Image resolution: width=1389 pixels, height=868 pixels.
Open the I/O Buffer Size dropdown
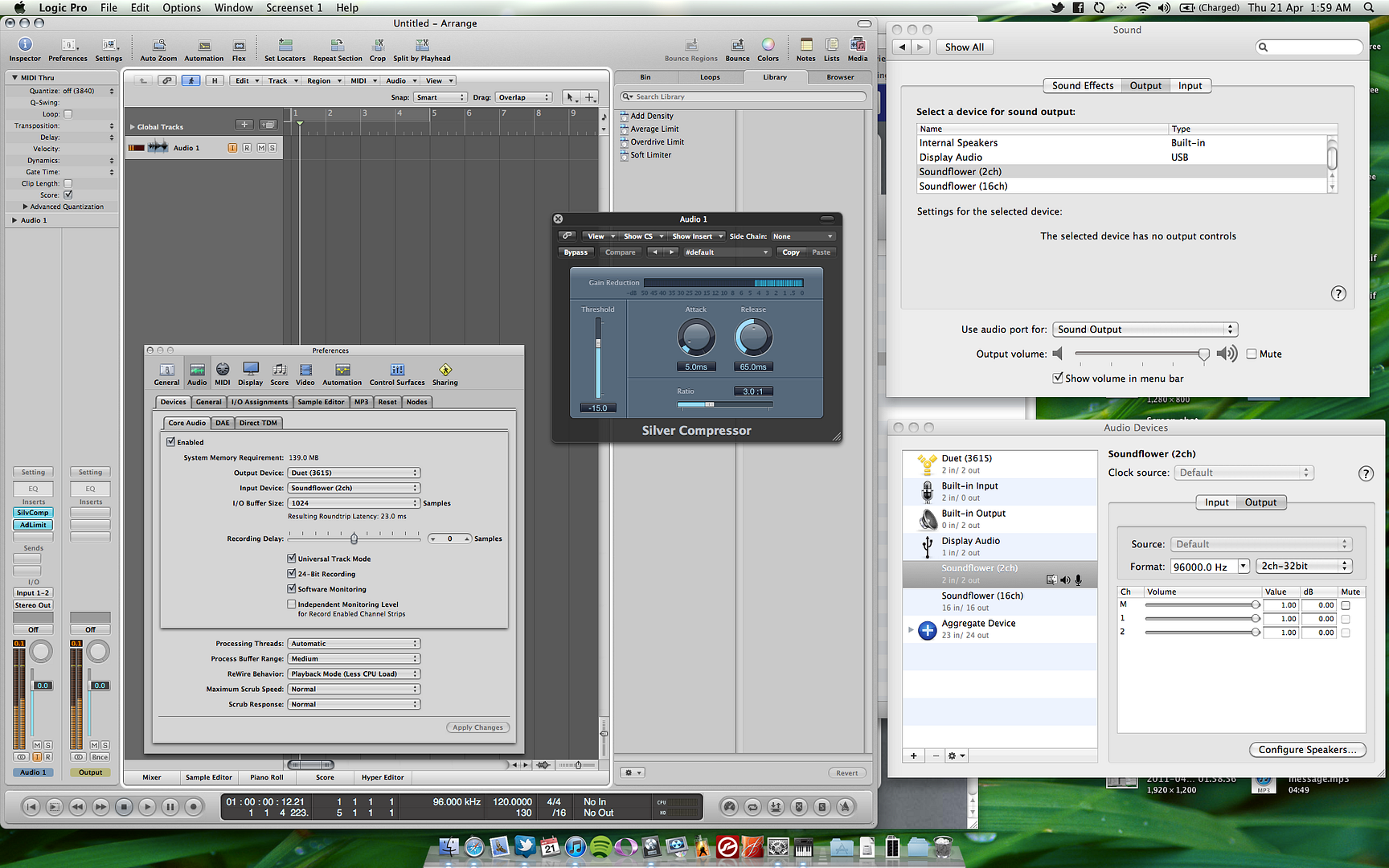point(354,503)
